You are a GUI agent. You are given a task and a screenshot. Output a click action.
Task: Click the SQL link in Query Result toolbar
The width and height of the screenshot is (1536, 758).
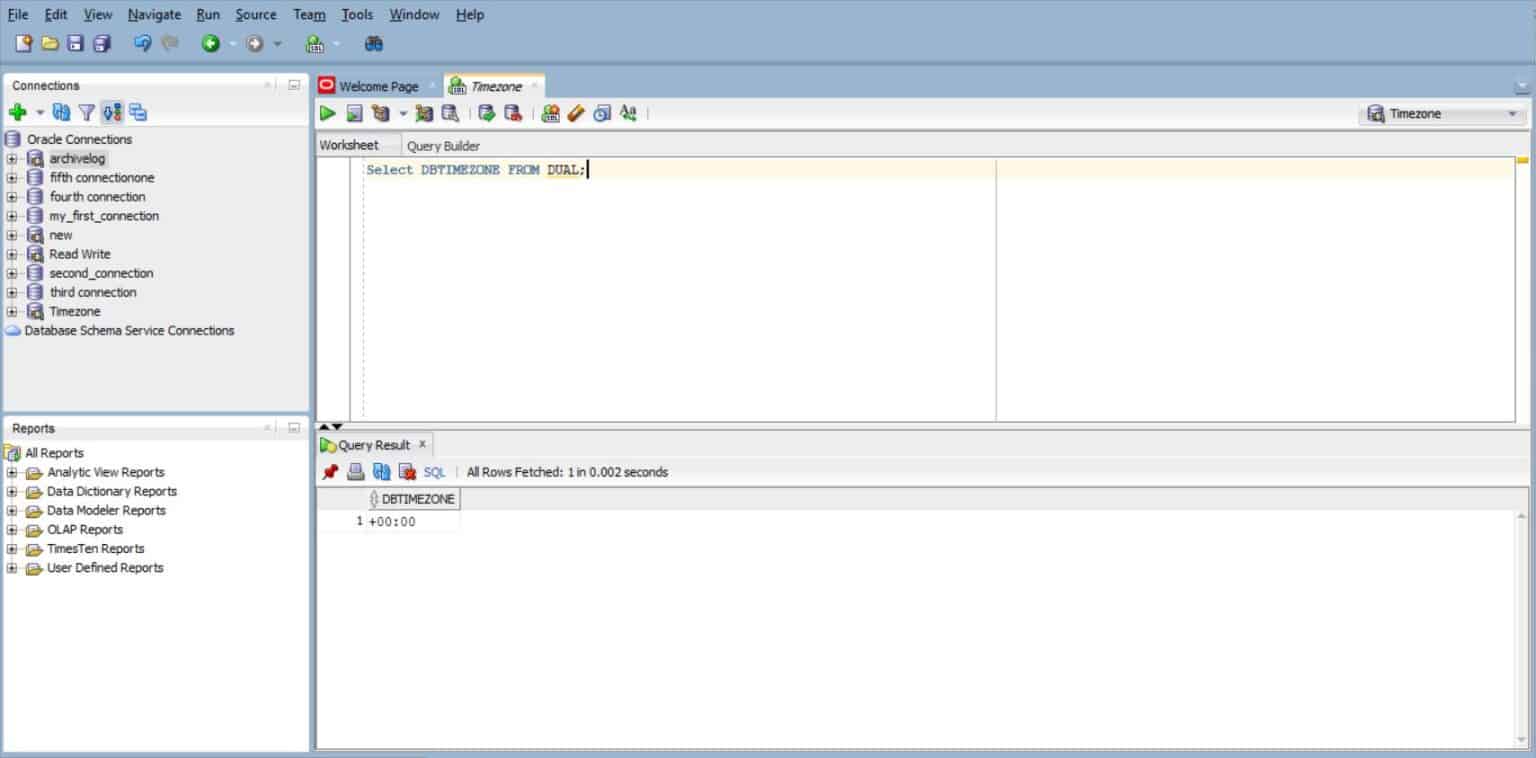(x=434, y=472)
